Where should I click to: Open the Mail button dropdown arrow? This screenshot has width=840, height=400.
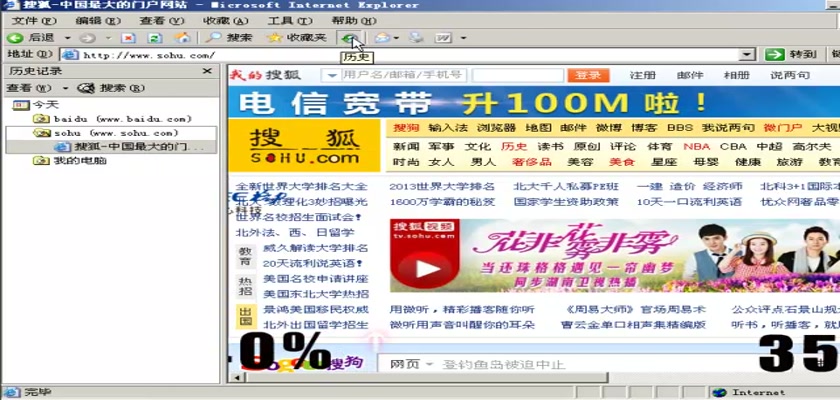click(x=396, y=38)
